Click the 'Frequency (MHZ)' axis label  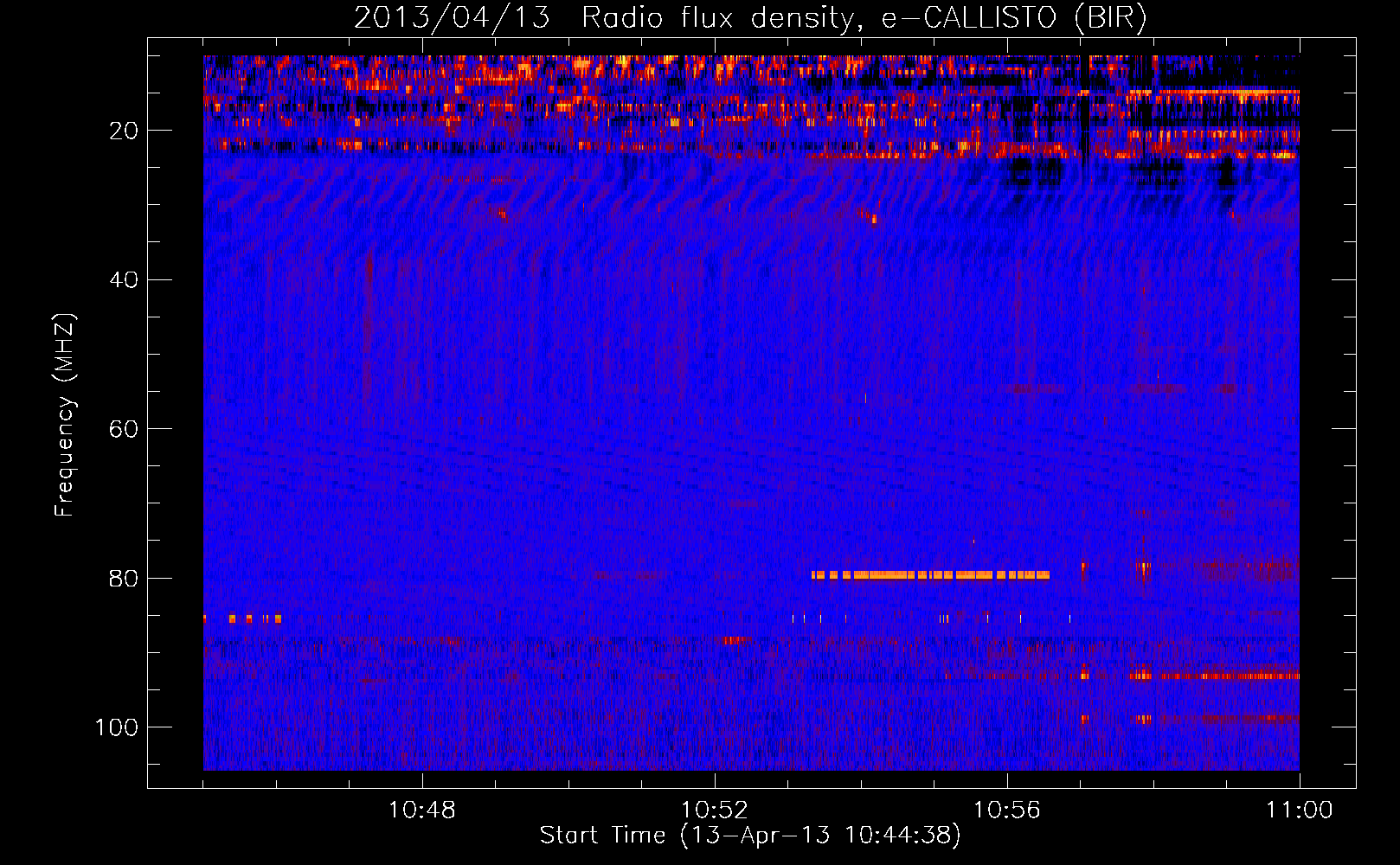pos(65,415)
